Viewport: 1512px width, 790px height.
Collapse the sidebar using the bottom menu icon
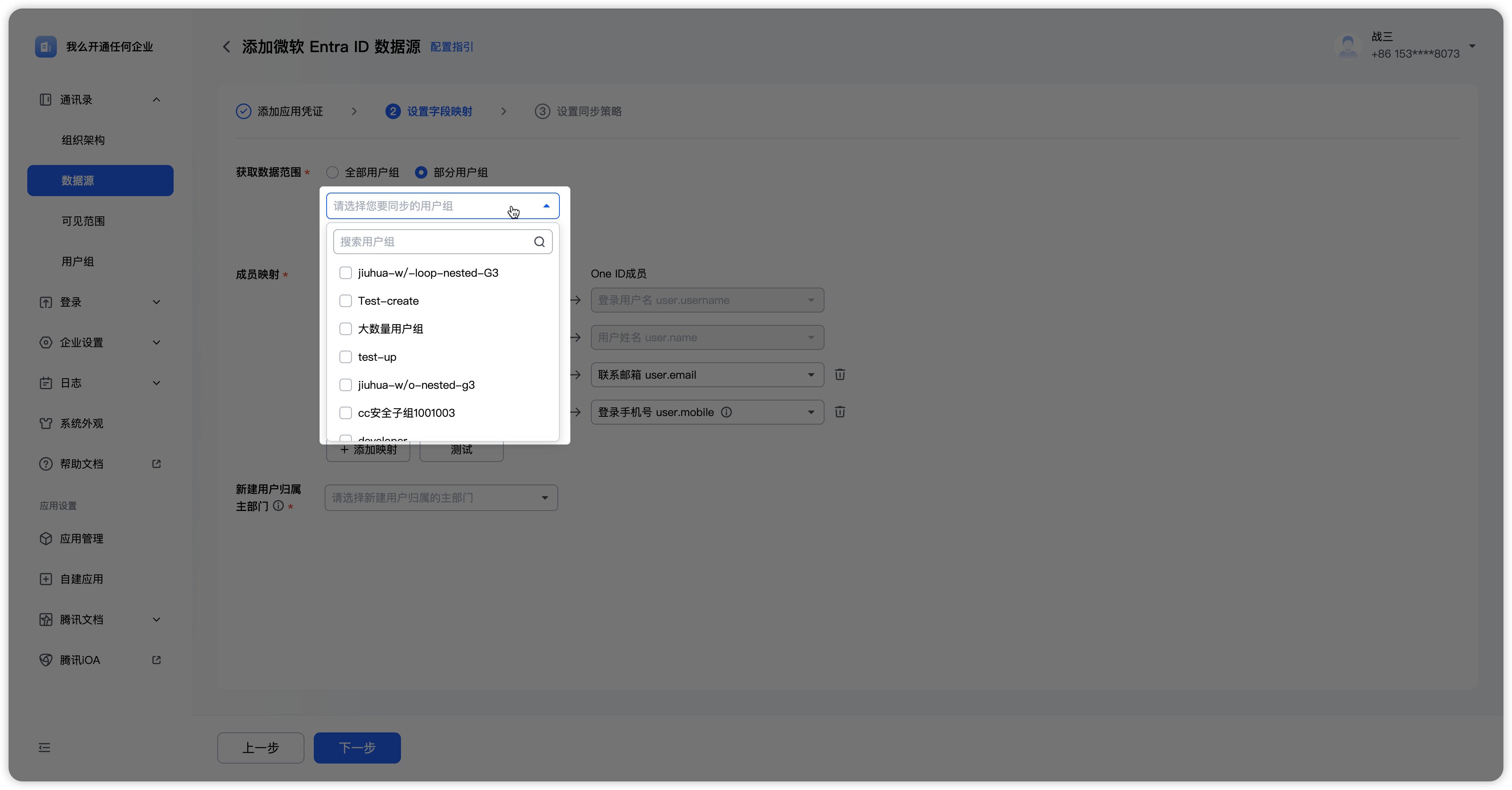pyautogui.click(x=45, y=747)
